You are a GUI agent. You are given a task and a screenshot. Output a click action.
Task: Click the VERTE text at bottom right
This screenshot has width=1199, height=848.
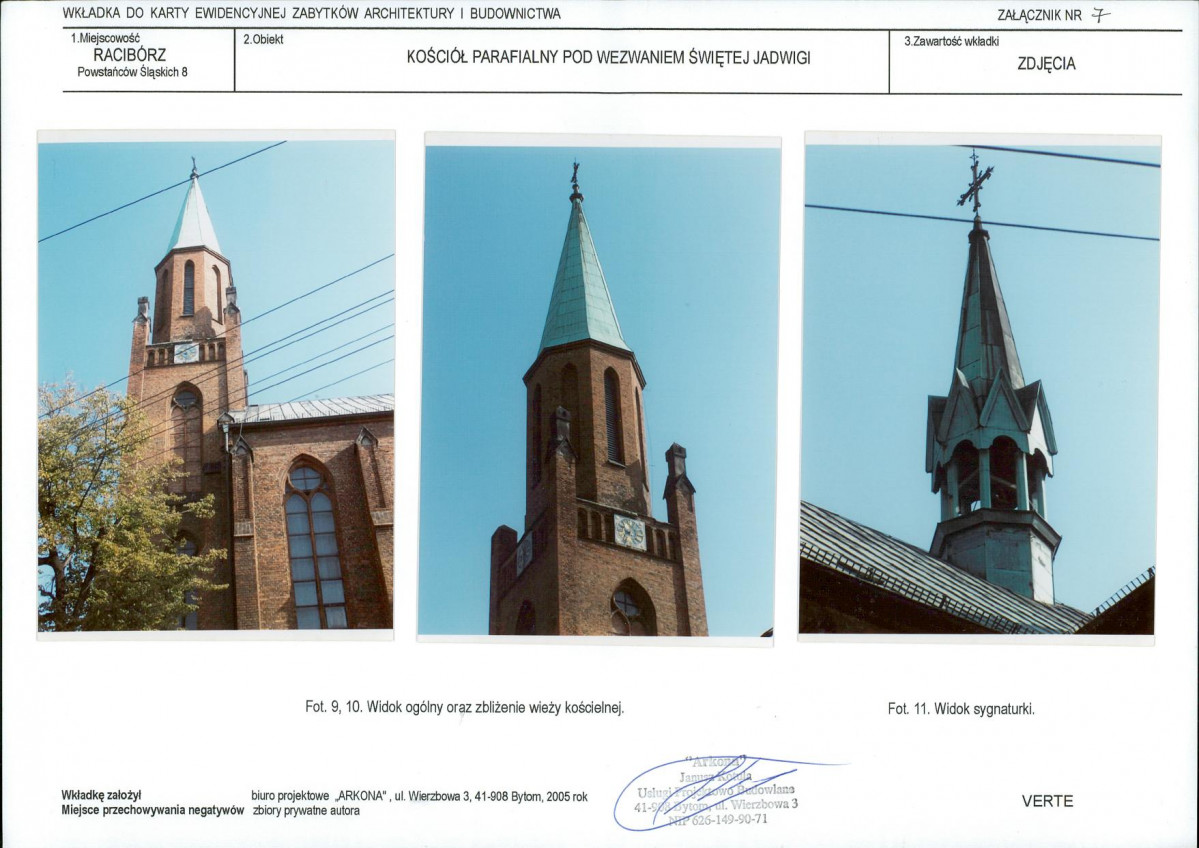click(1047, 801)
